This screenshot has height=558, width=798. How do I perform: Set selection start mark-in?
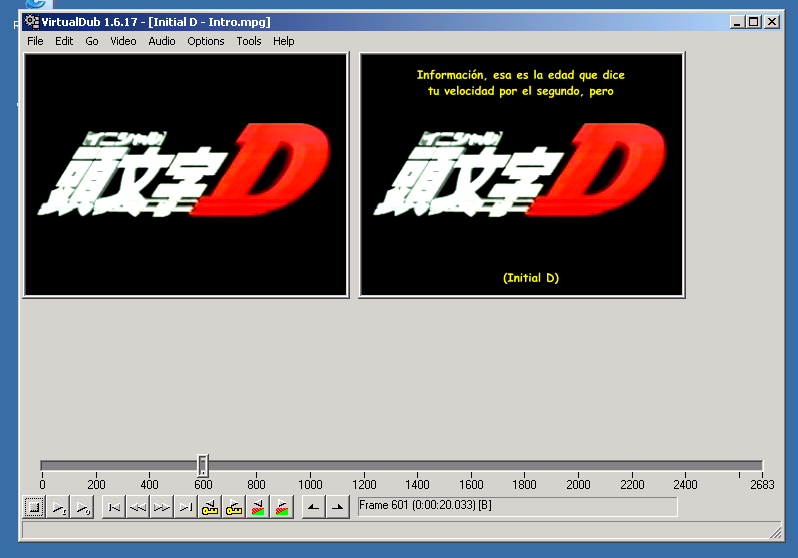point(314,507)
